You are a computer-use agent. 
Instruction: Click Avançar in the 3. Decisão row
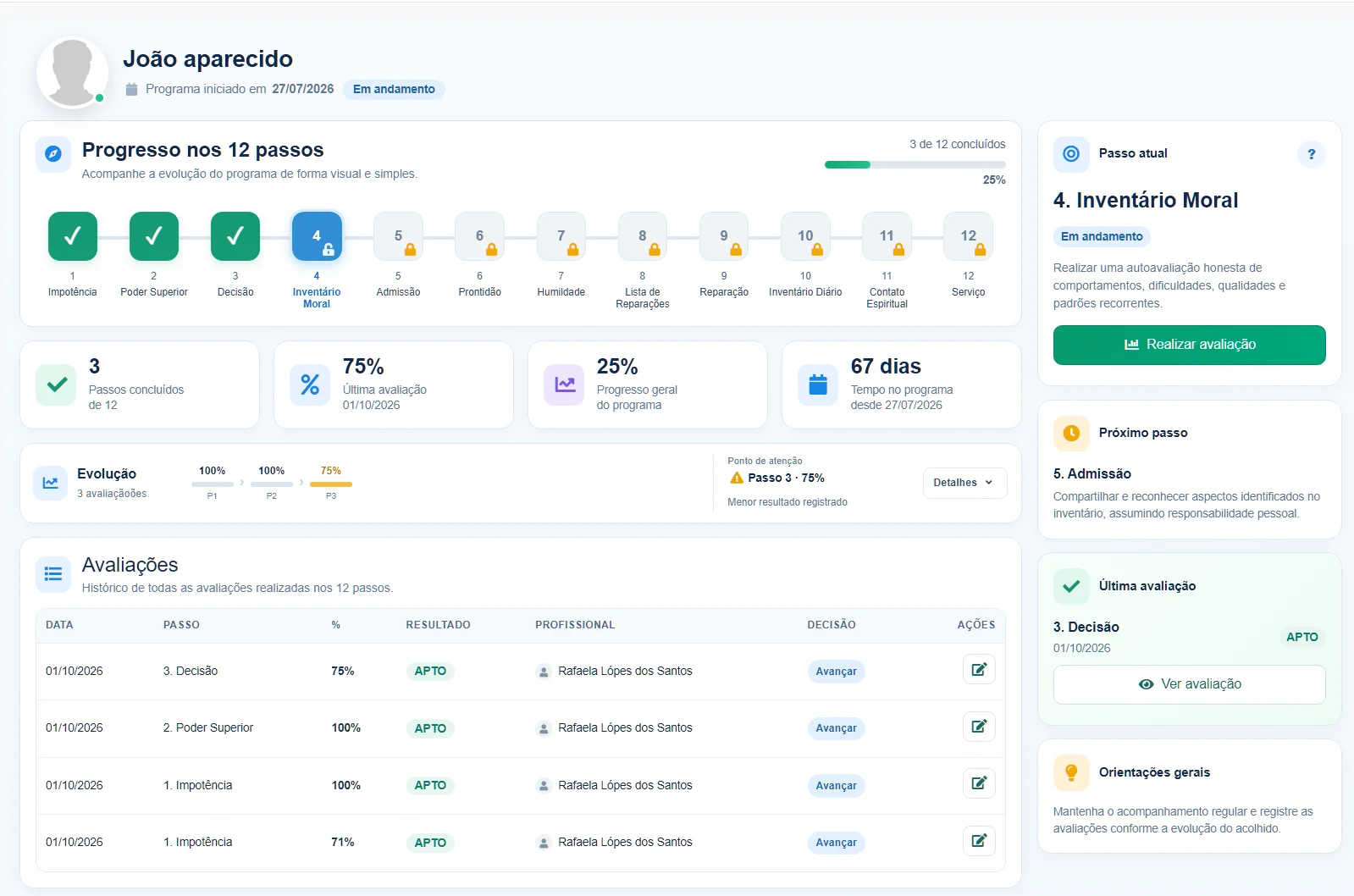point(836,672)
